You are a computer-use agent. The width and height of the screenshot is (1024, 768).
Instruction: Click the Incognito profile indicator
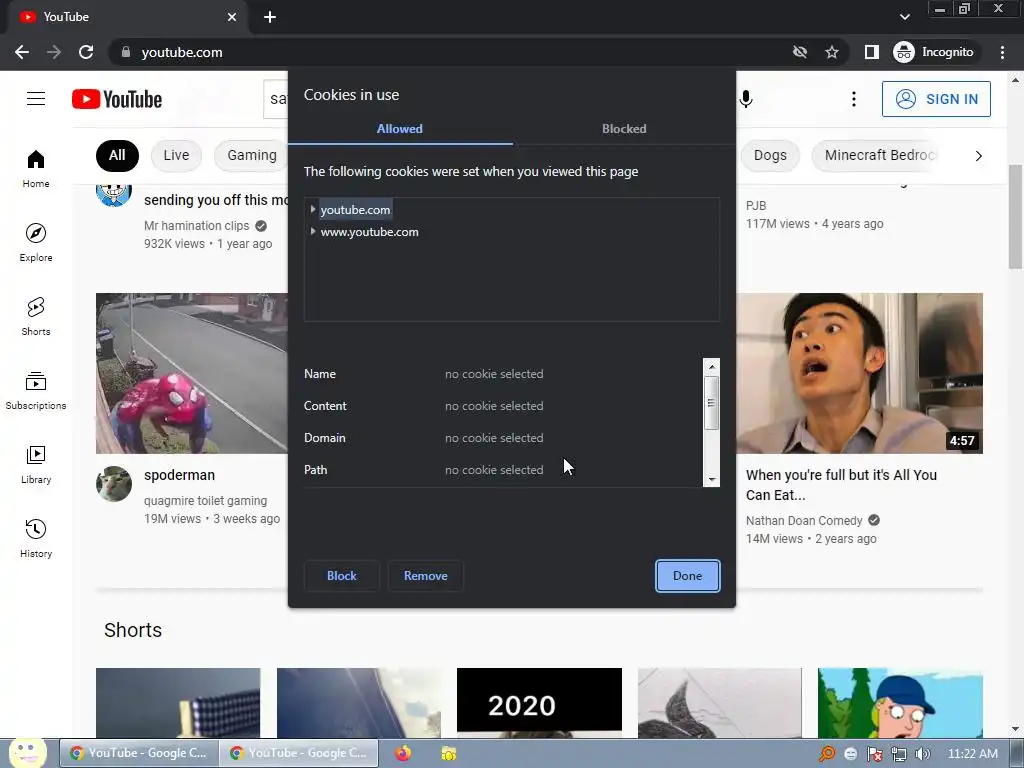pyautogui.click(x=934, y=52)
